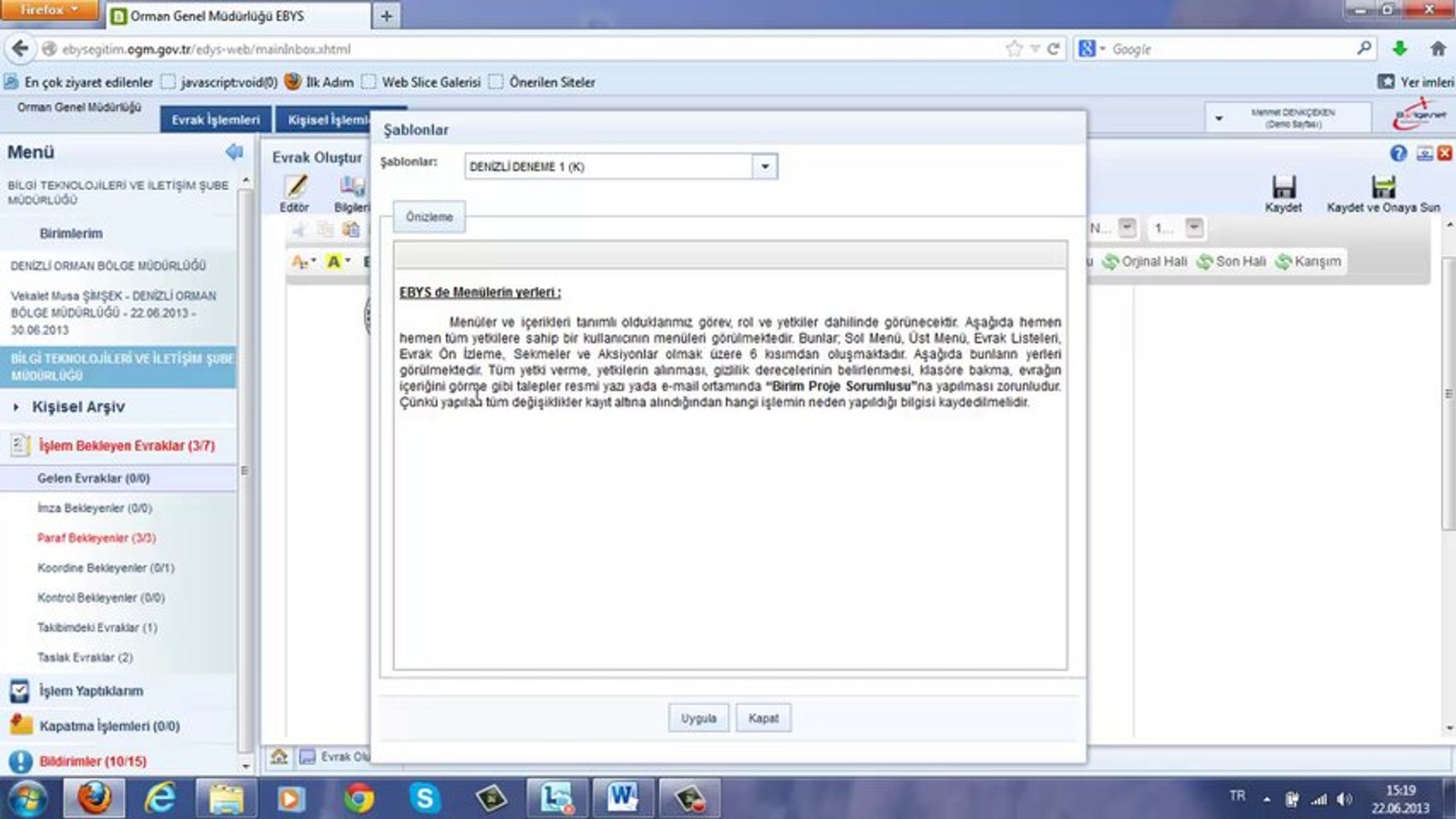Open Windows Explorer from the taskbar
The width and height of the screenshot is (1456, 819).
225,799
